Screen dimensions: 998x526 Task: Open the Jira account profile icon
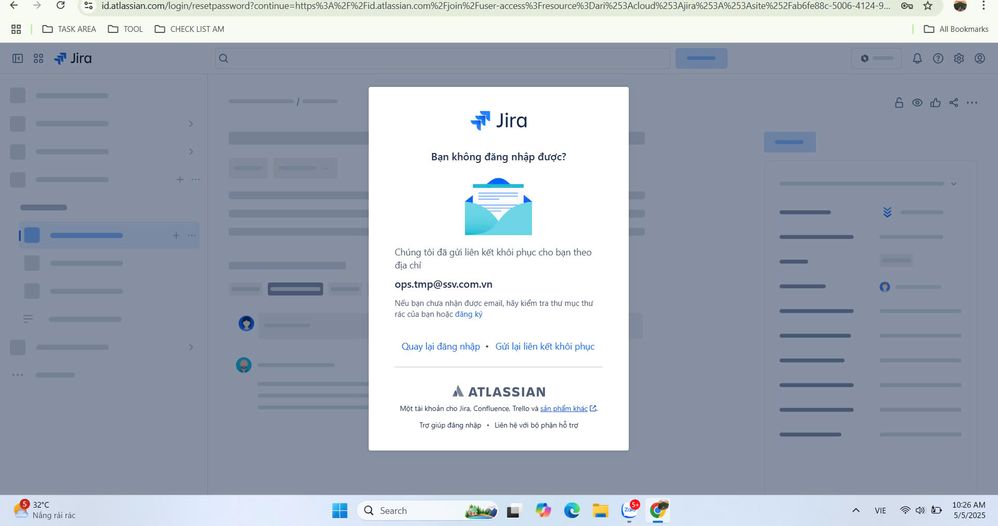tap(980, 59)
